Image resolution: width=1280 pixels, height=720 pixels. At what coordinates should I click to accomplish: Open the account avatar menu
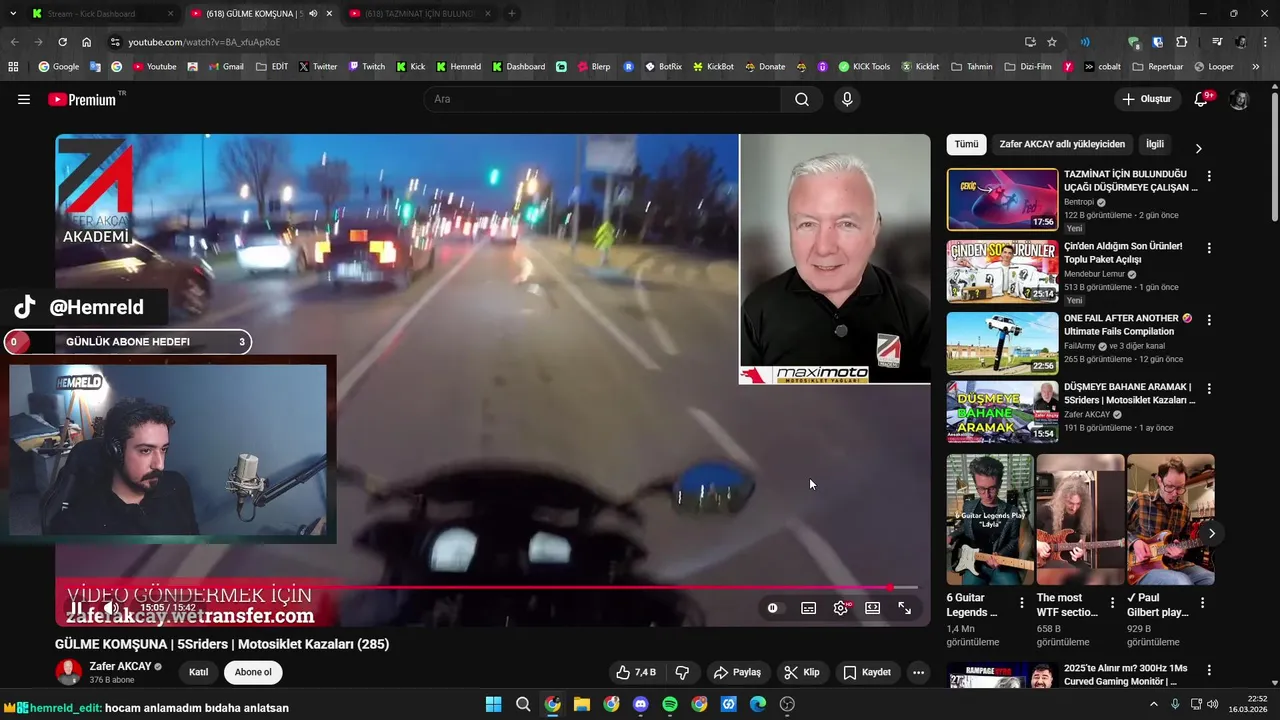coord(1239,99)
